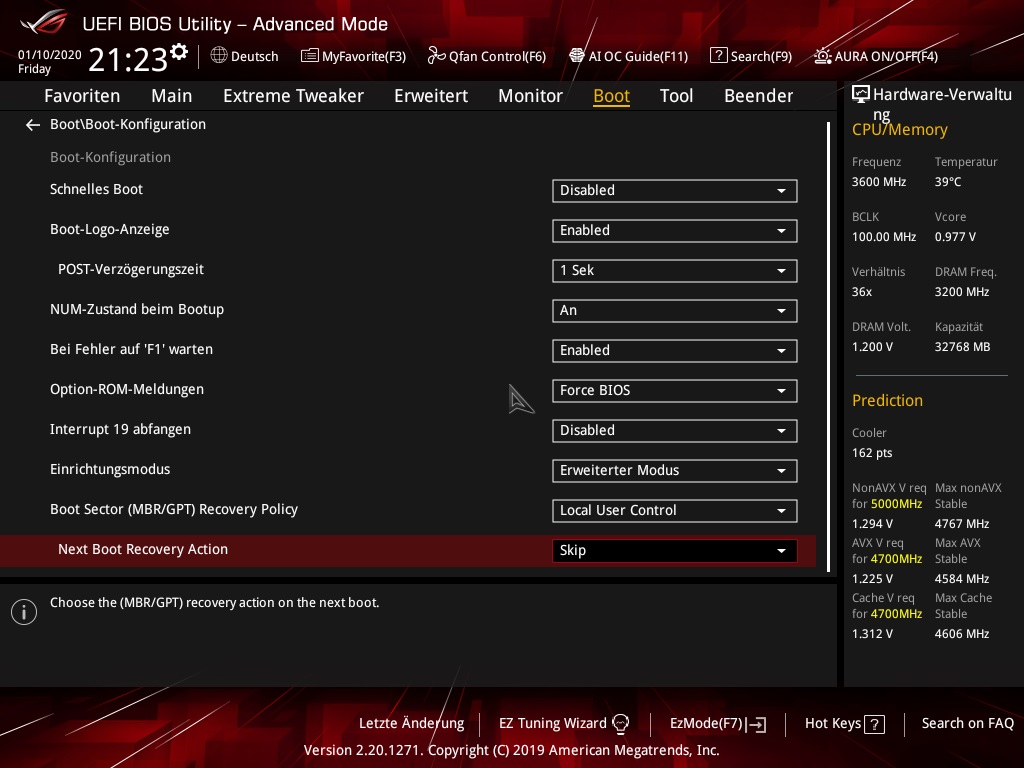Click the 21:23 clock display

128,60
